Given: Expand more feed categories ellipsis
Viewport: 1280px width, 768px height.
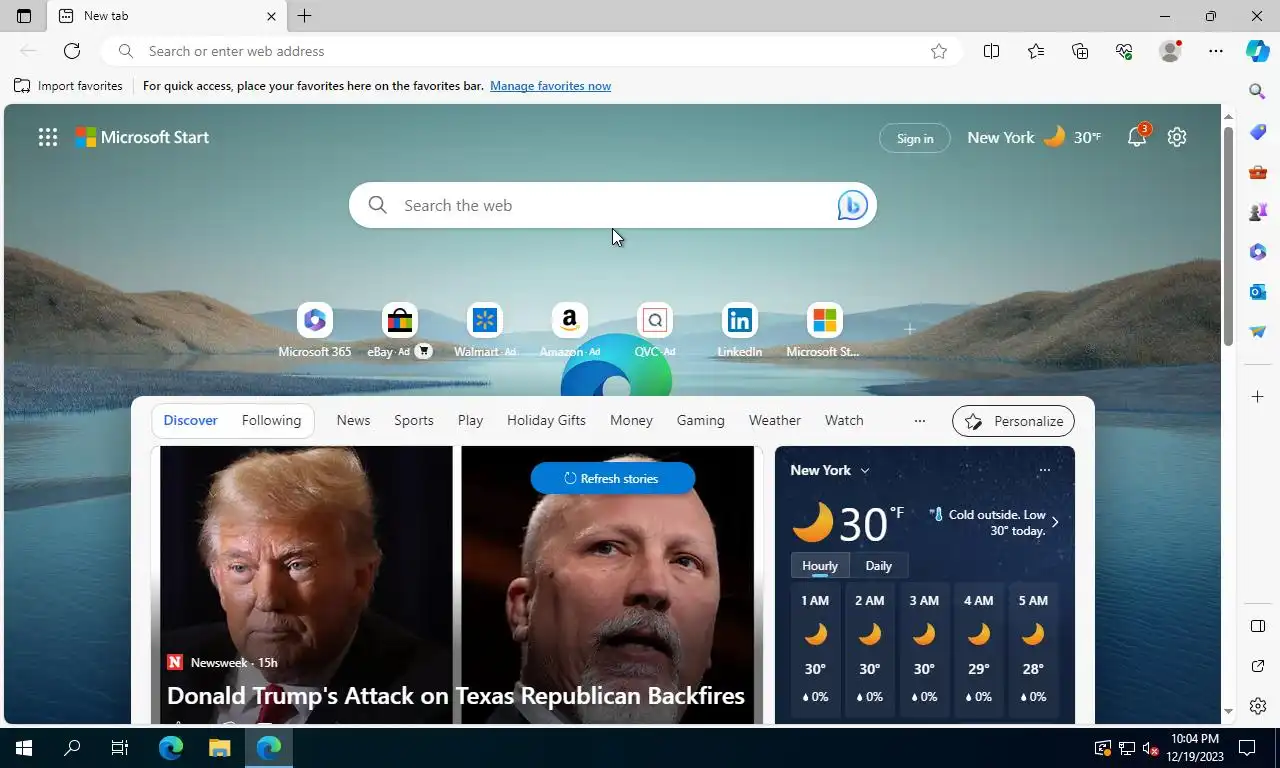Looking at the screenshot, I should [920, 421].
